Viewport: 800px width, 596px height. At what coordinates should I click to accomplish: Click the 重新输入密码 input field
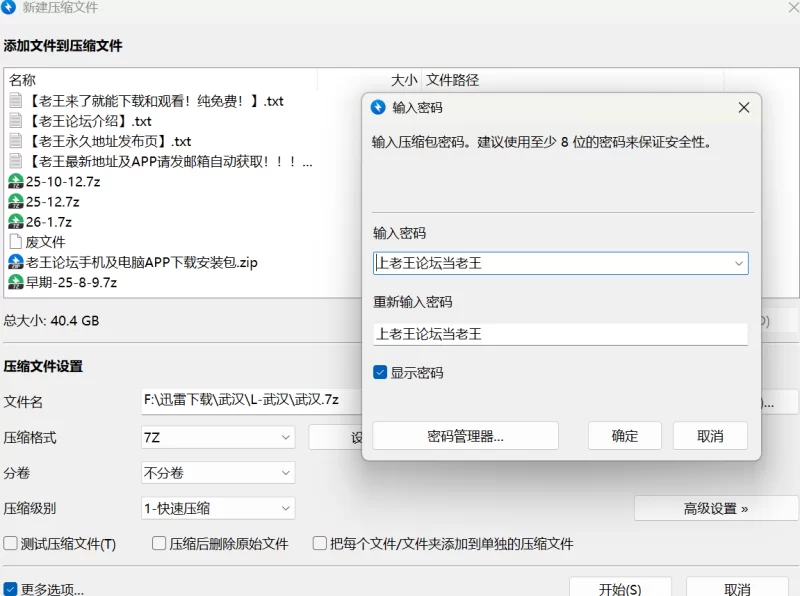click(x=560, y=334)
